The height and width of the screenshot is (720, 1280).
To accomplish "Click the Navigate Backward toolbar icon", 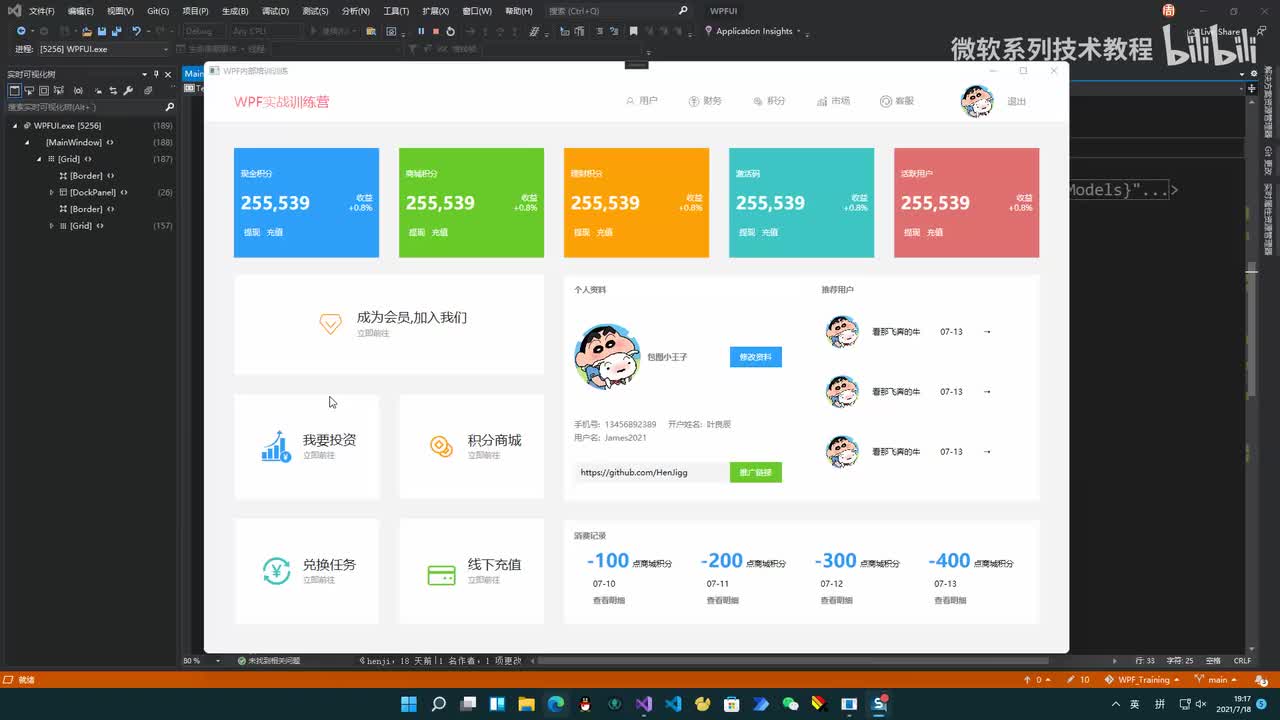I will [x=23, y=31].
